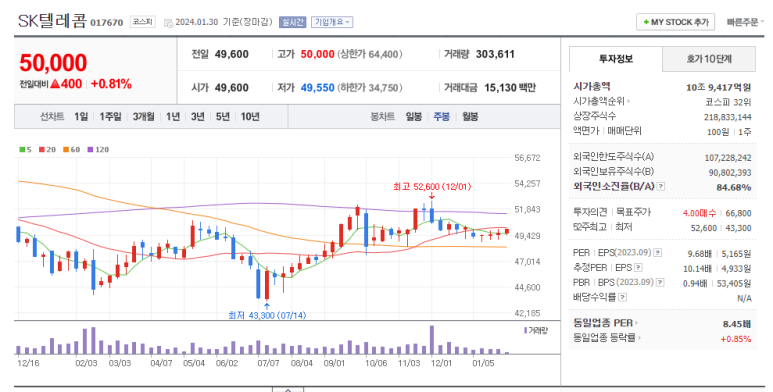The height and width of the screenshot is (392, 773).
Task: Click 최저 43,300 (07/14) chart marker
Action: pos(267,315)
